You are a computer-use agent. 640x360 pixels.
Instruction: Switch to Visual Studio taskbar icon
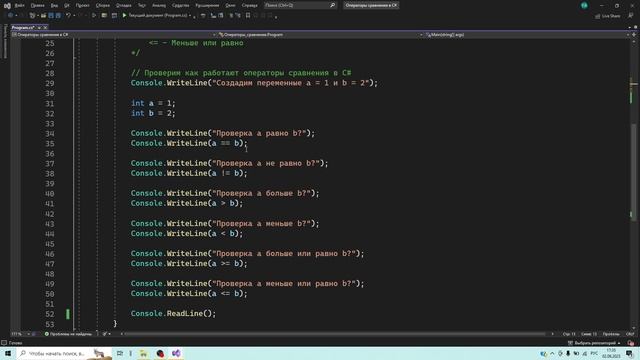point(176,353)
